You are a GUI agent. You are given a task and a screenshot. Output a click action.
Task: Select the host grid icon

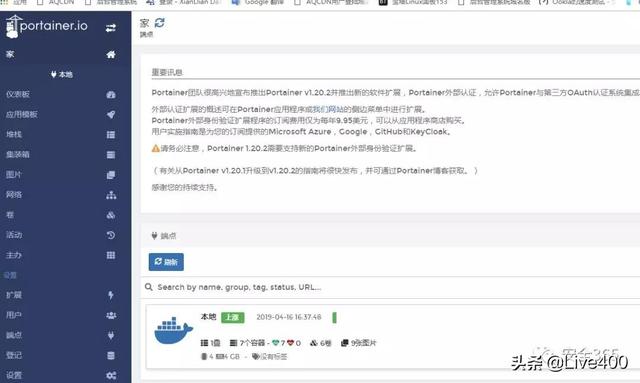pyautogui.click(x=111, y=255)
